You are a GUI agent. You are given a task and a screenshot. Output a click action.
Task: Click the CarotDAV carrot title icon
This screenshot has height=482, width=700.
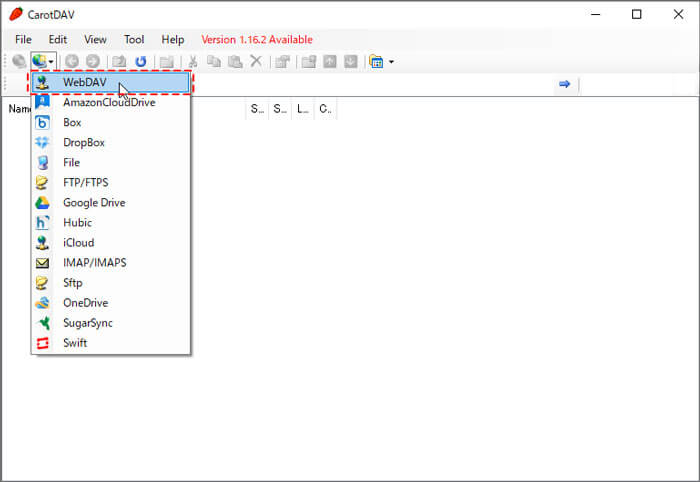click(x=16, y=14)
